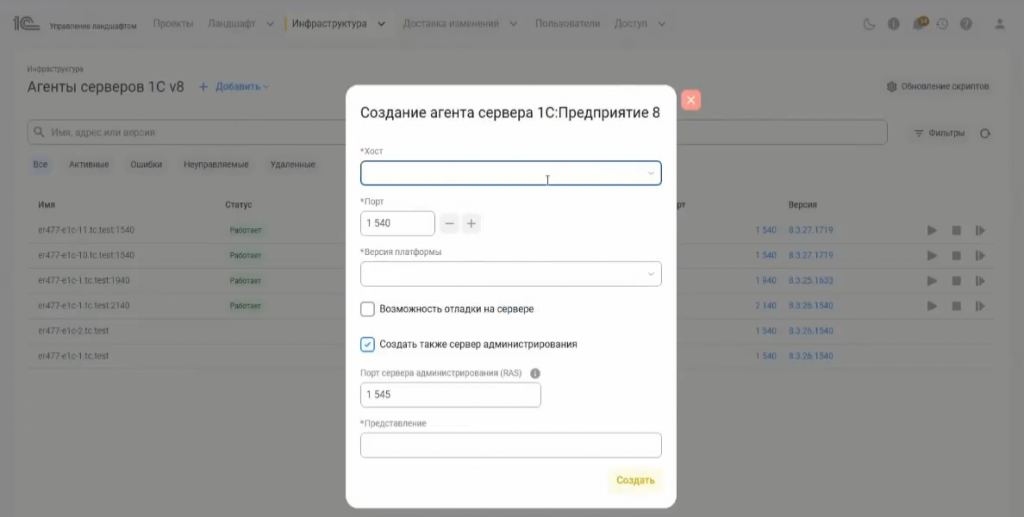Select the Удаленные filter tab
The height and width of the screenshot is (517, 1024).
[293, 164]
